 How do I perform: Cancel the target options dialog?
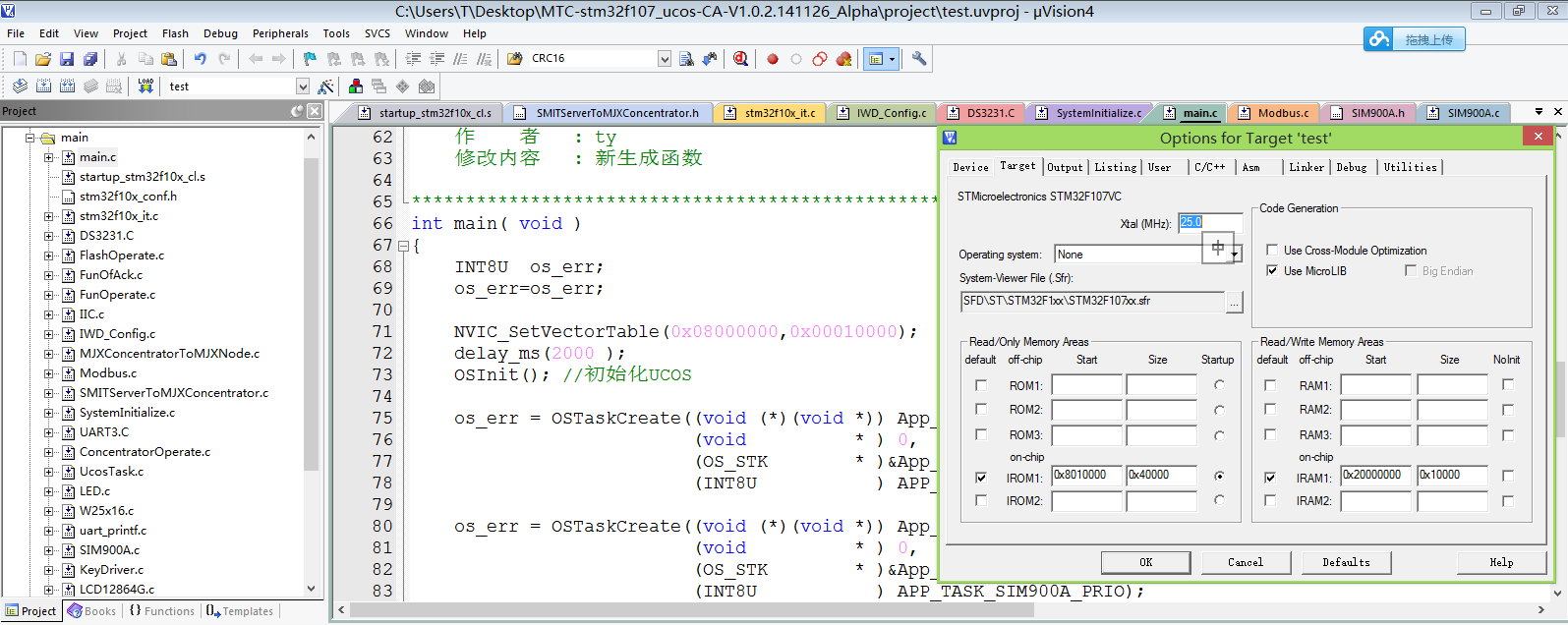[1246, 562]
